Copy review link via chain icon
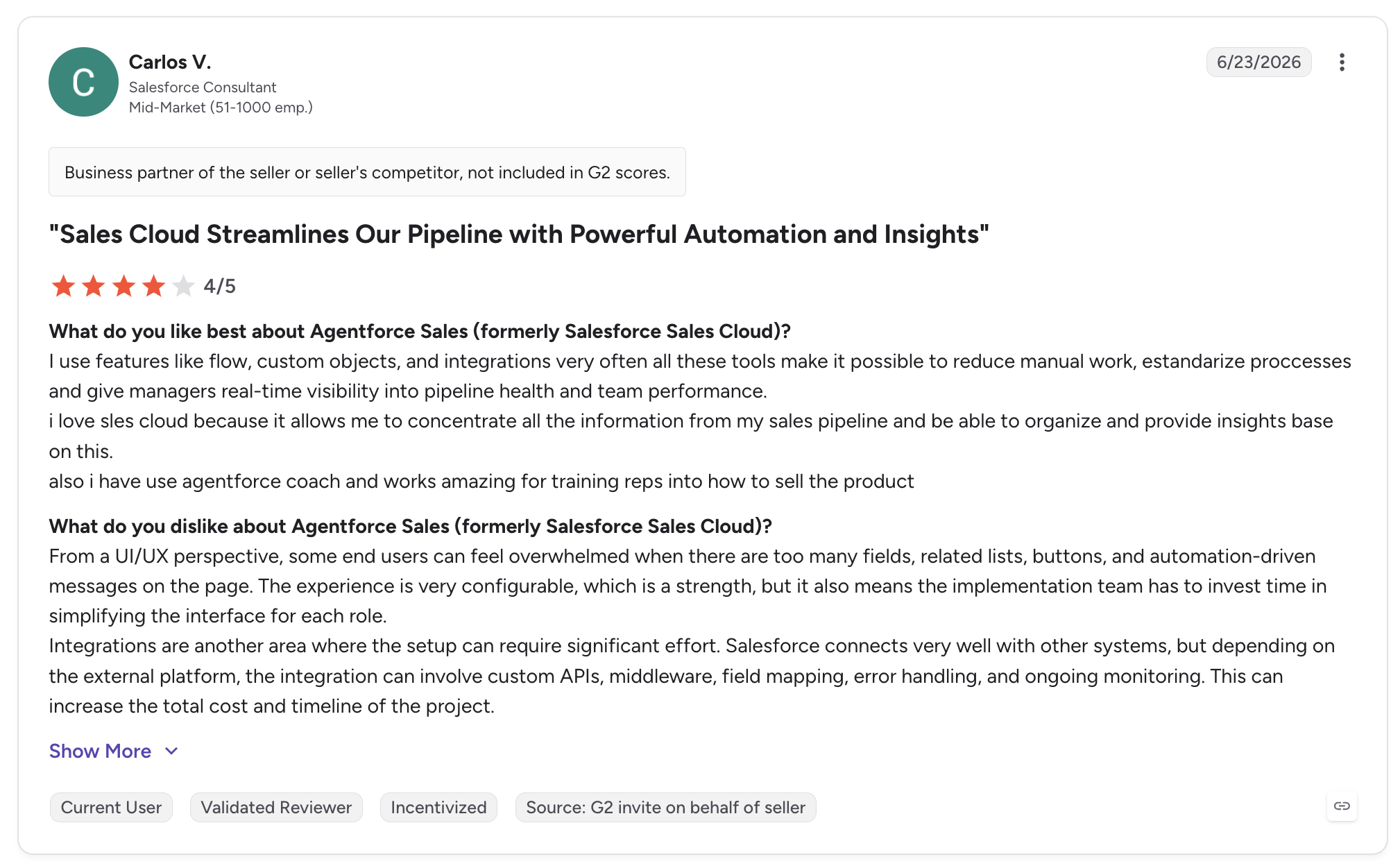The width and height of the screenshot is (1400, 866). point(1342,806)
